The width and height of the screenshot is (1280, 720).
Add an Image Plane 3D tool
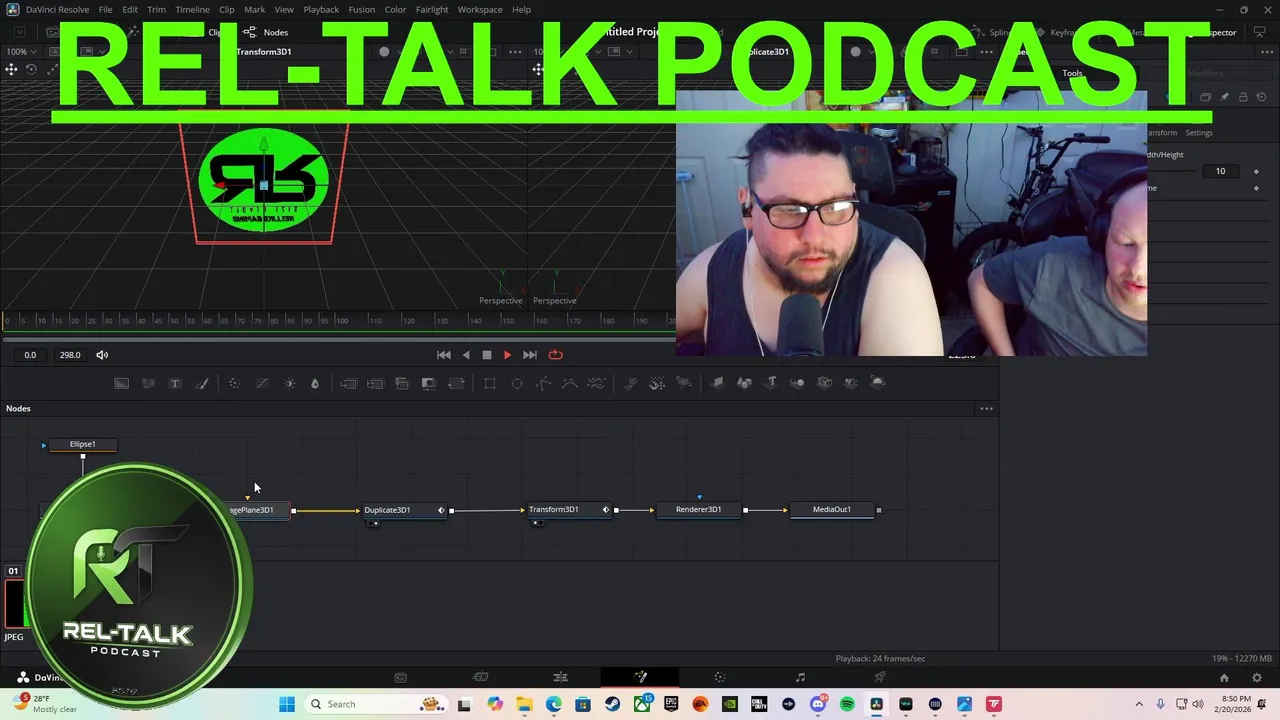point(717,383)
